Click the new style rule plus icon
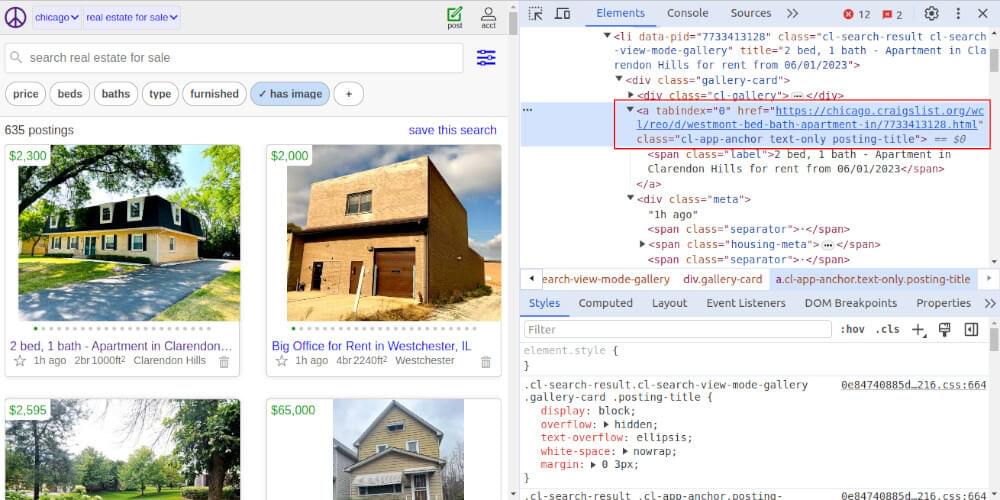Screen dimensions: 1000x500 [918, 330]
